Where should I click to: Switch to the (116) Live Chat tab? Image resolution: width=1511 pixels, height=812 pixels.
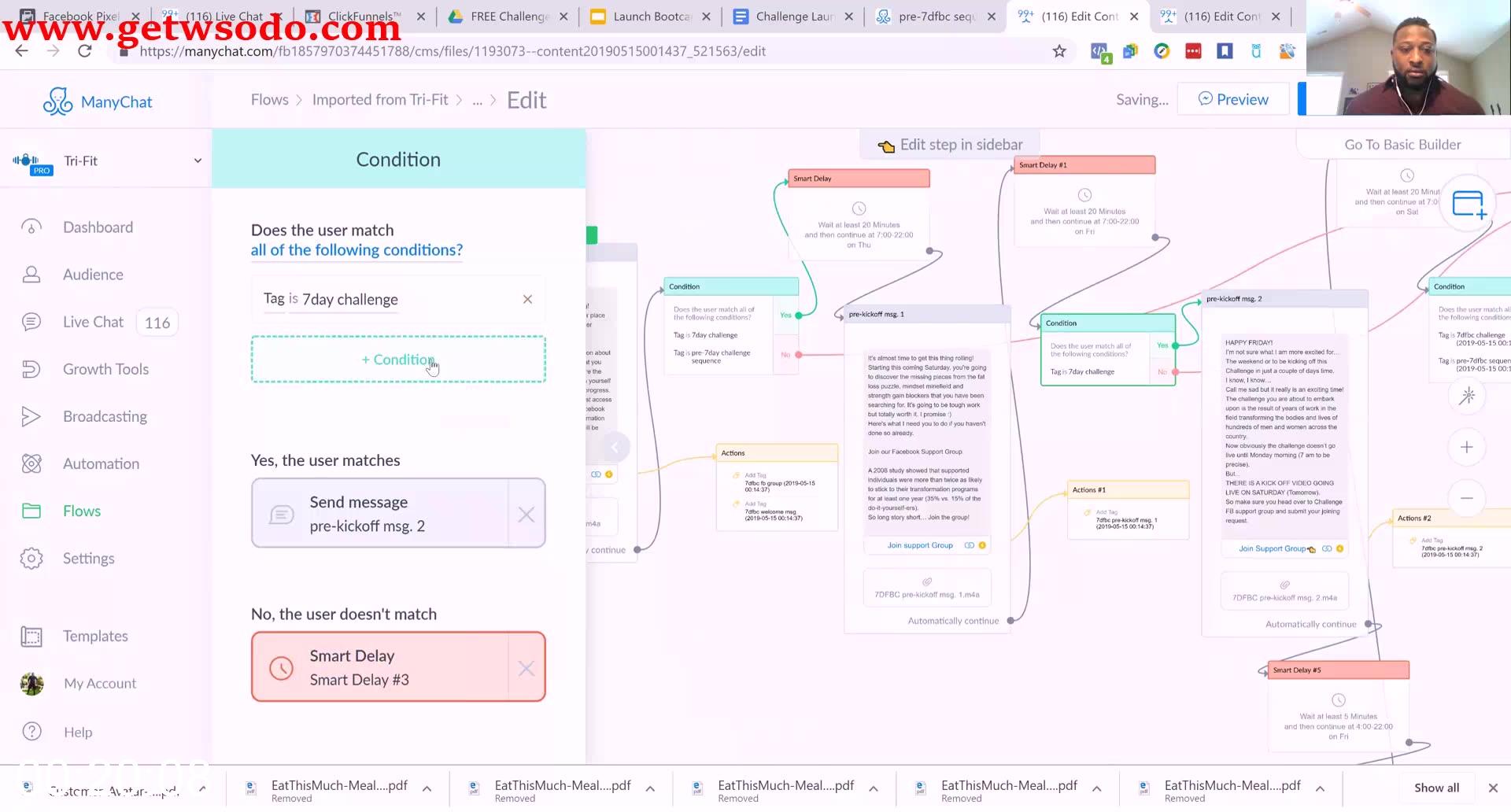tap(223, 16)
